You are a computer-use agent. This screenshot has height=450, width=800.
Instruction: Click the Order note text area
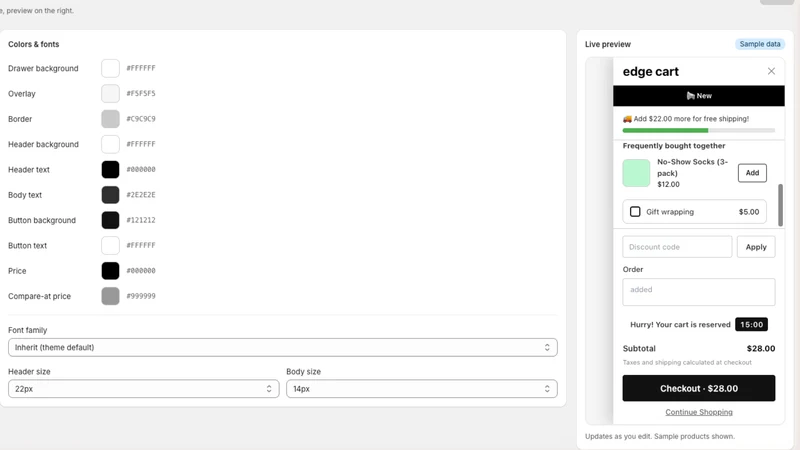click(698, 292)
